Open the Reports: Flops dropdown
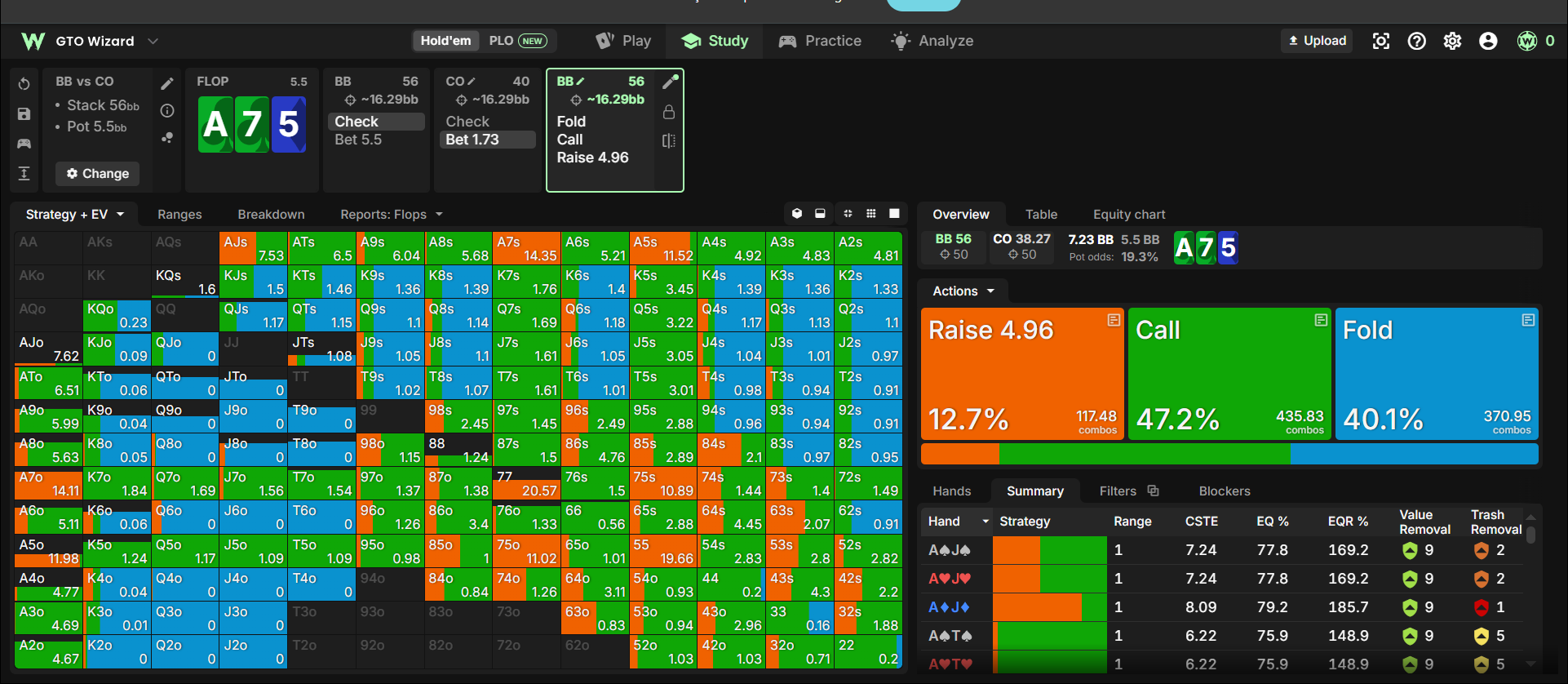The height and width of the screenshot is (684, 1568). point(392,214)
